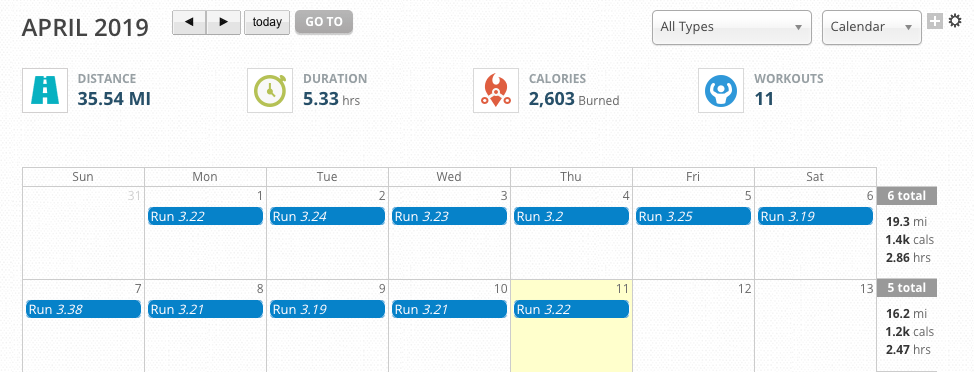Viewport: 974px width, 372px height.
Task: Click the GO TO button
Action: click(x=324, y=22)
